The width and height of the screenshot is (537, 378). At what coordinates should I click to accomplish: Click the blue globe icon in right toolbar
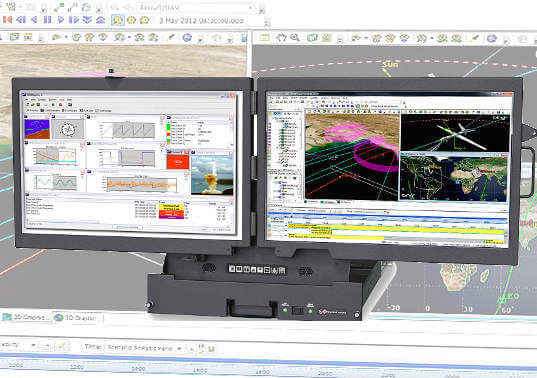point(492,38)
